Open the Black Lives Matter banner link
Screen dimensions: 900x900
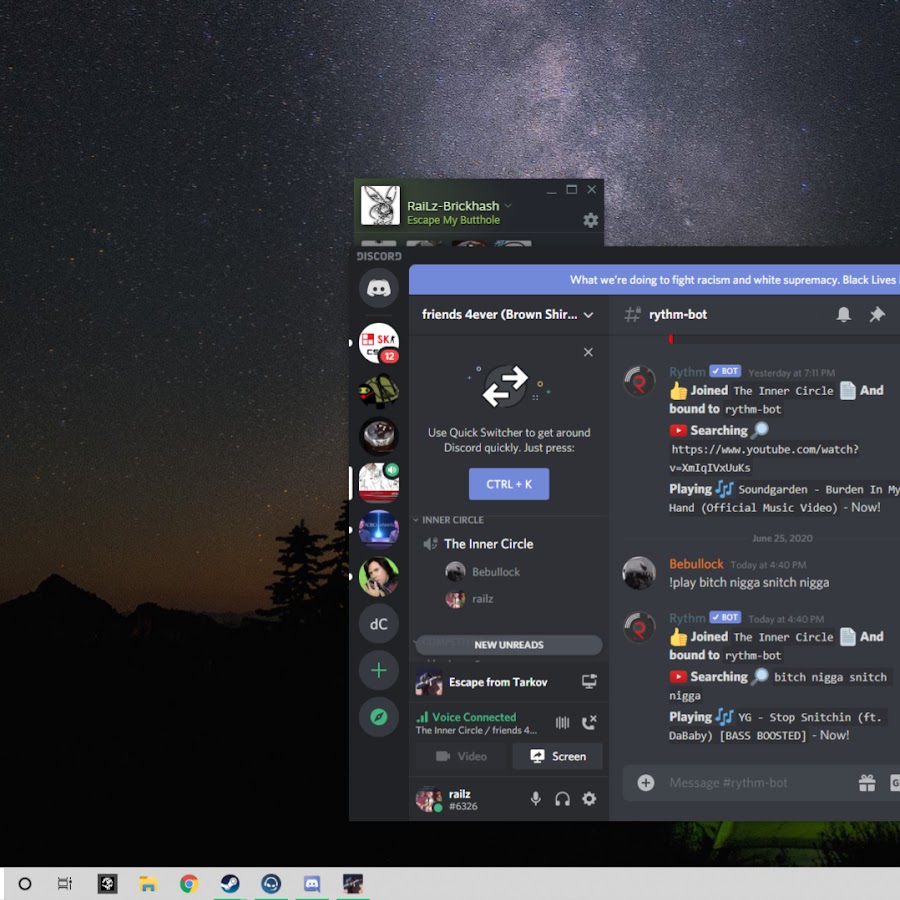pyautogui.click(x=733, y=280)
